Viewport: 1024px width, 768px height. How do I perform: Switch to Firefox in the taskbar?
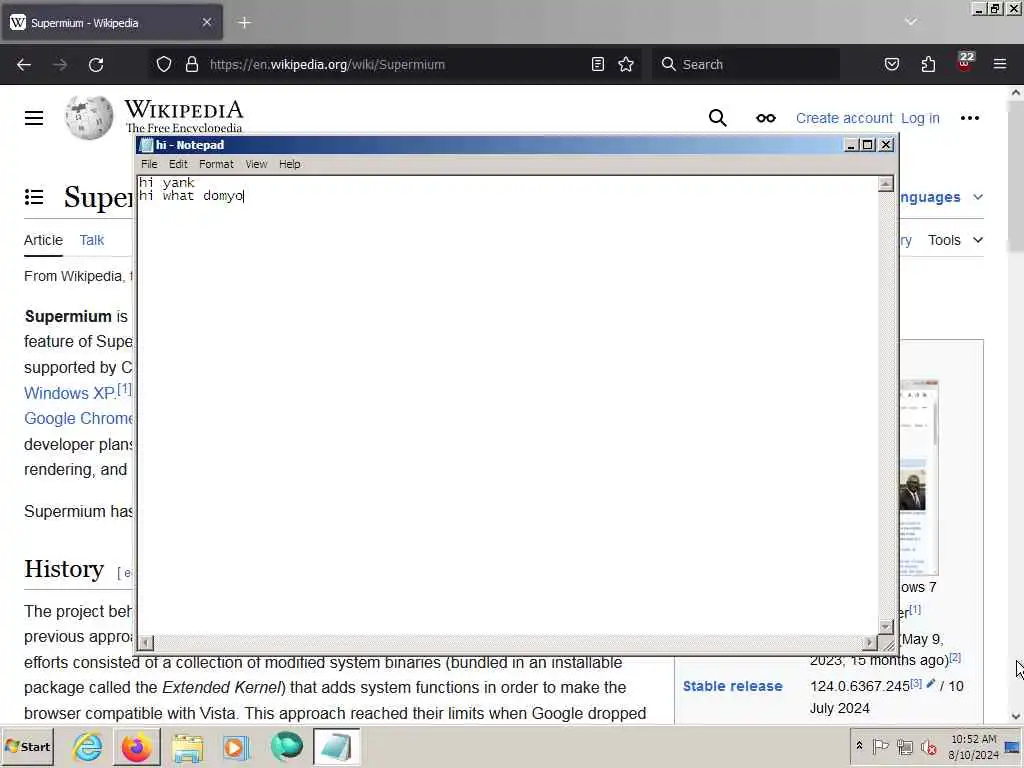click(136, 746)
